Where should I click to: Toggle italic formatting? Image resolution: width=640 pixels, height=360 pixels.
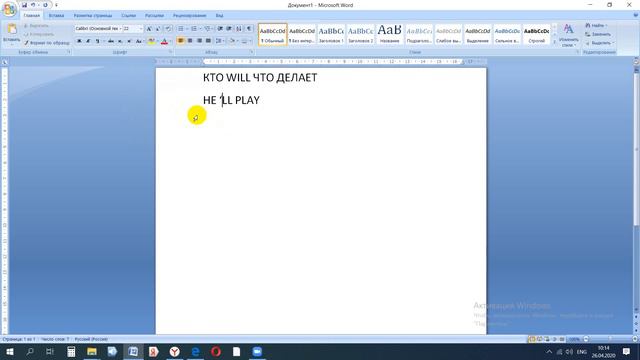point(88,41)
